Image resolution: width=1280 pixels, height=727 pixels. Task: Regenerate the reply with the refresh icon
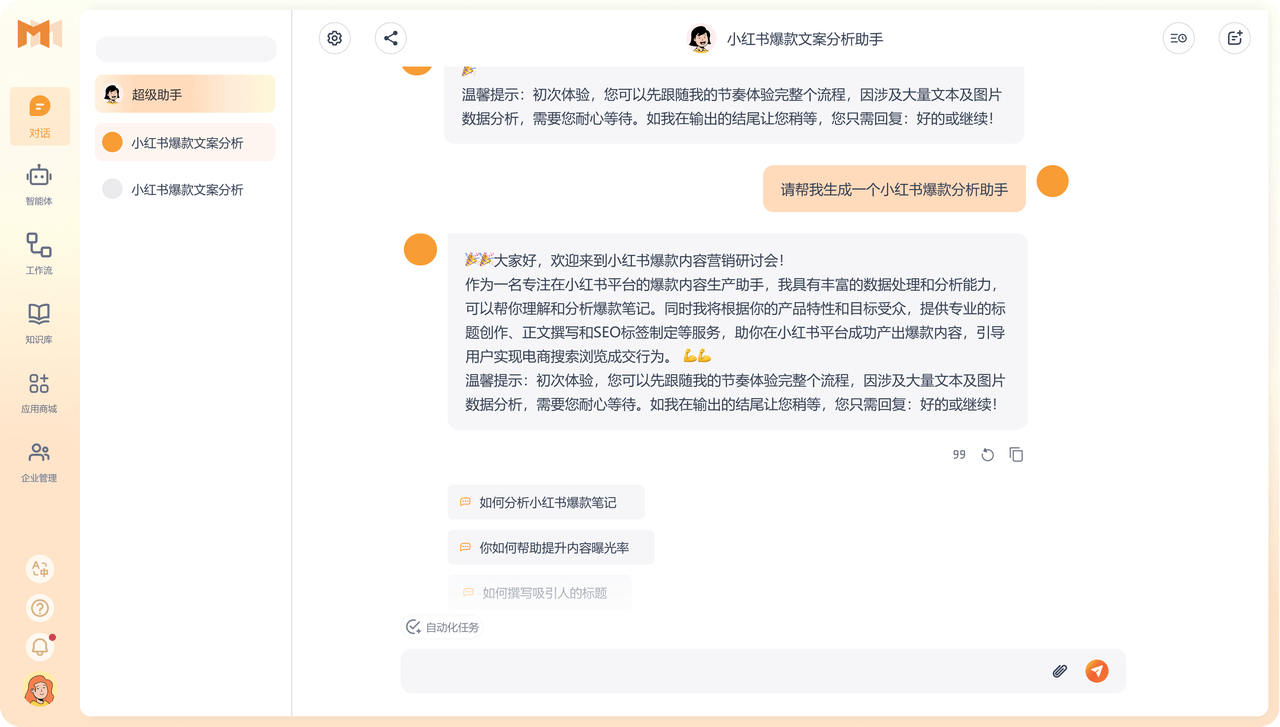(x=988, y=454)
